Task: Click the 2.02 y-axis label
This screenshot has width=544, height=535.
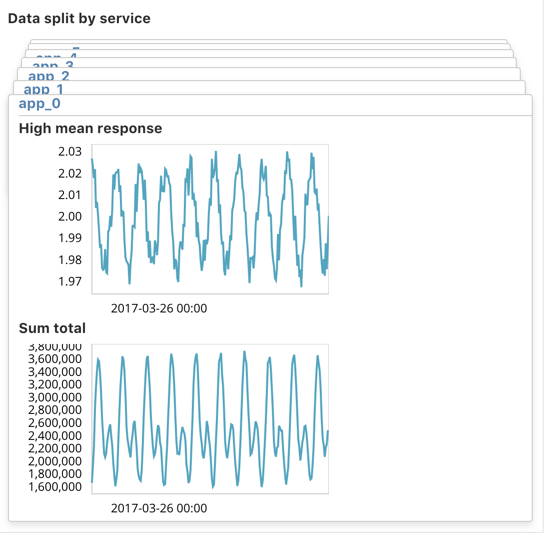Action: 70,173
